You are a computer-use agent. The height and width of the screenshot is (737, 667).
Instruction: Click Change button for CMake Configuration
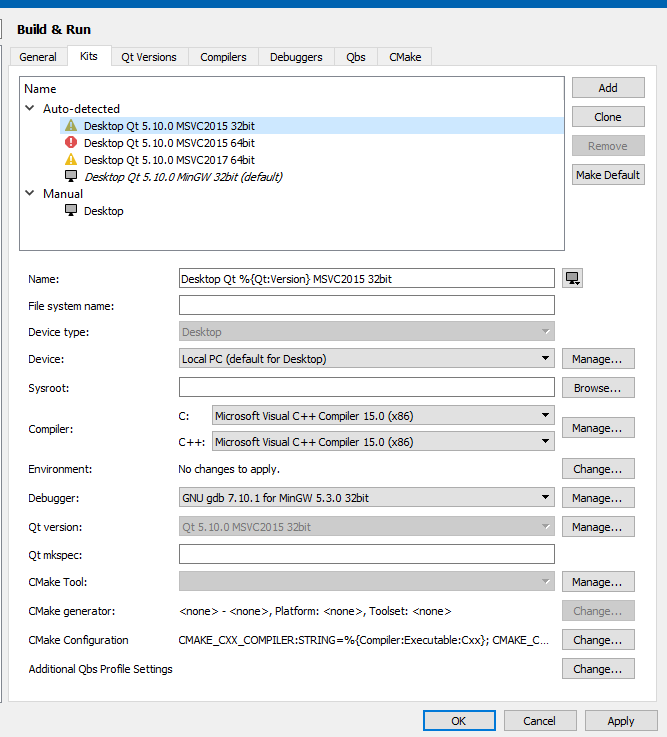(598, 640)
